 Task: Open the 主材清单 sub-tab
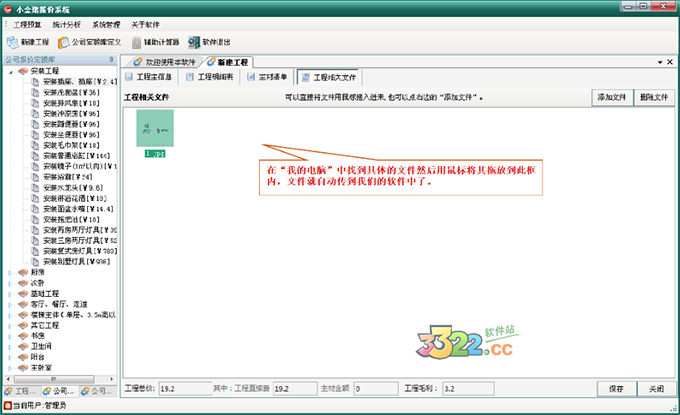[x=267, y=77]
